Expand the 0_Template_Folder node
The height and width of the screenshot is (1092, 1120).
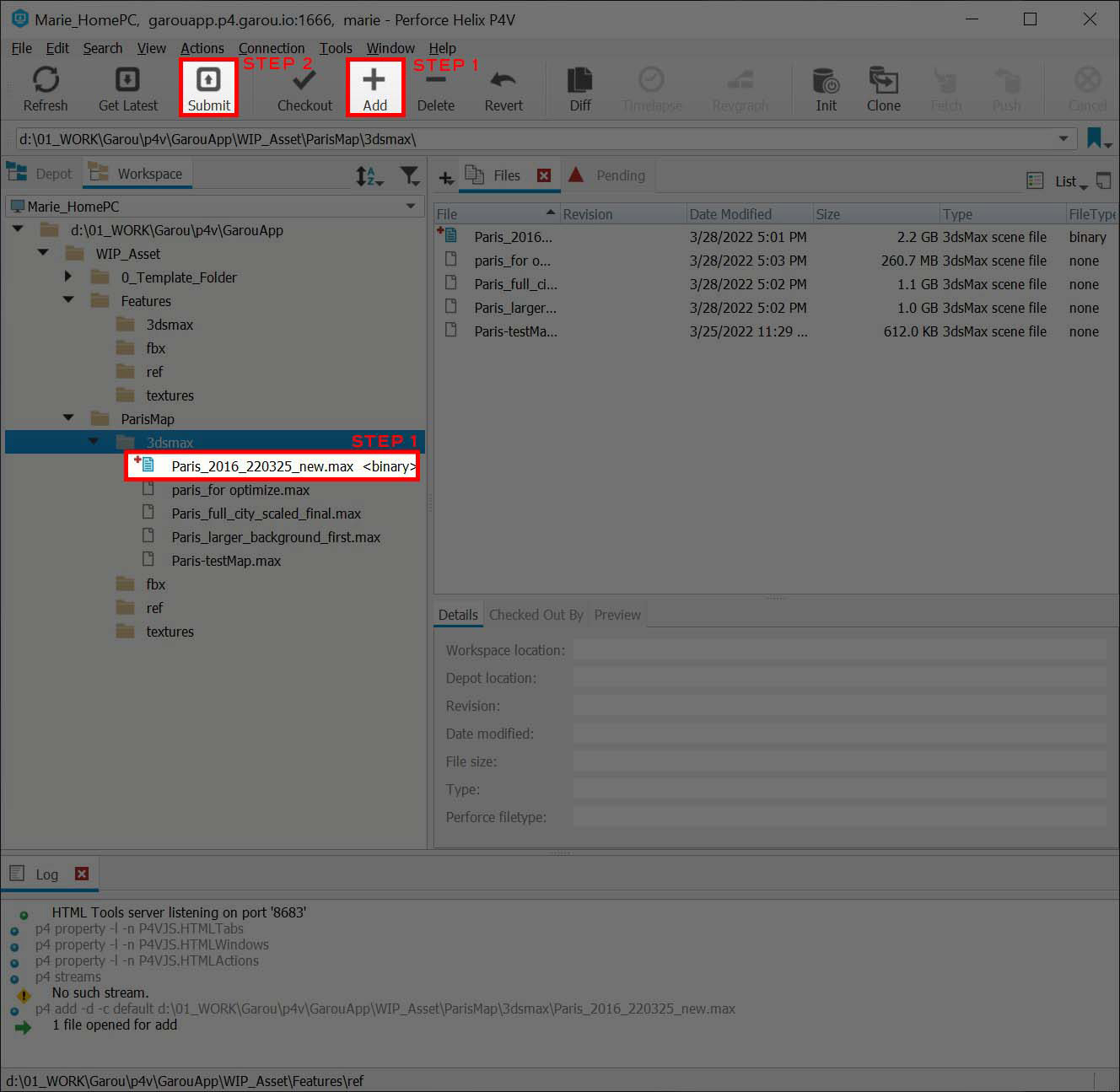coord(68,277)
